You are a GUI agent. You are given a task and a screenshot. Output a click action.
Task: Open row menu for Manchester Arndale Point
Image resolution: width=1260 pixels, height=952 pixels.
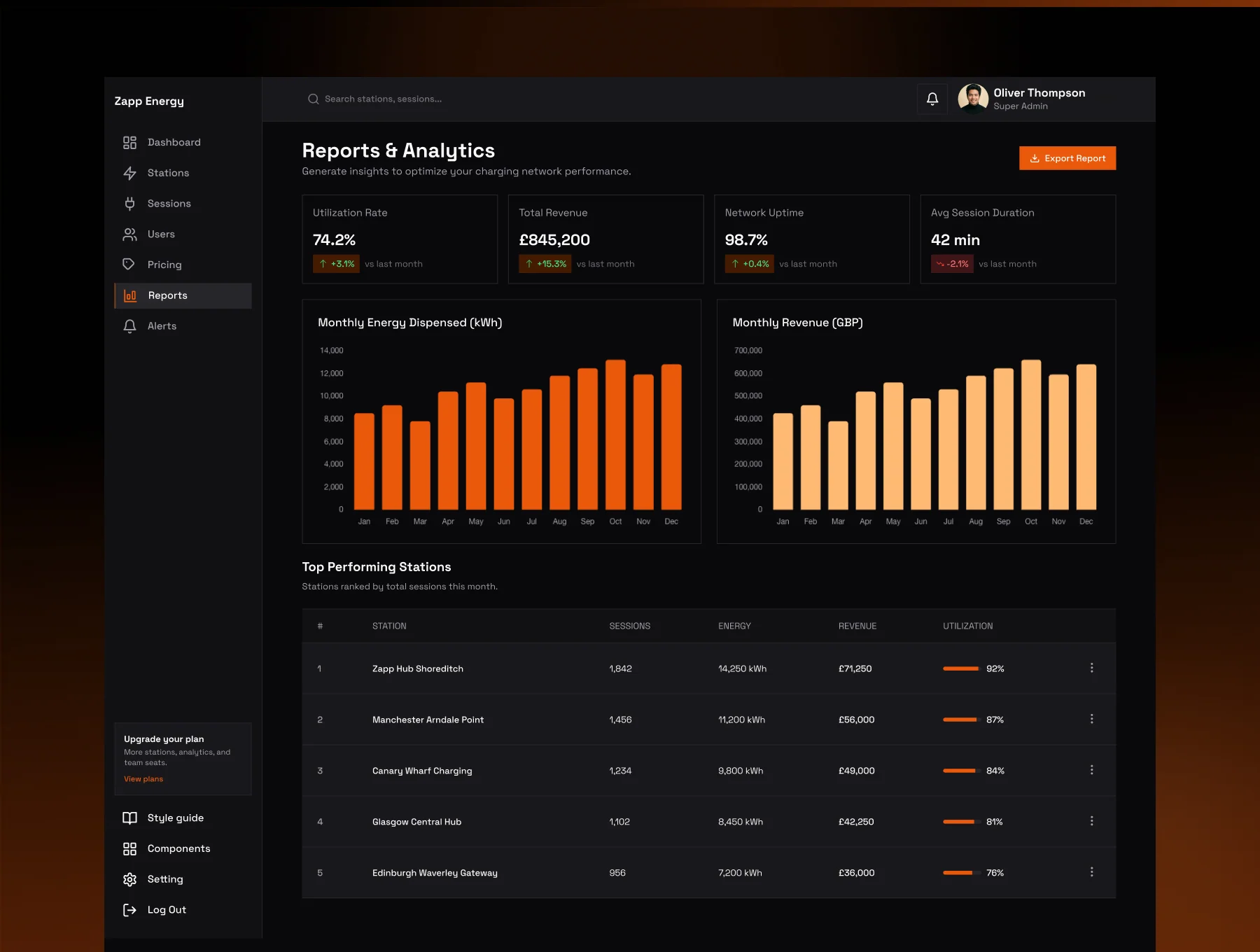pyautogui.click(x=1091, y=720)
